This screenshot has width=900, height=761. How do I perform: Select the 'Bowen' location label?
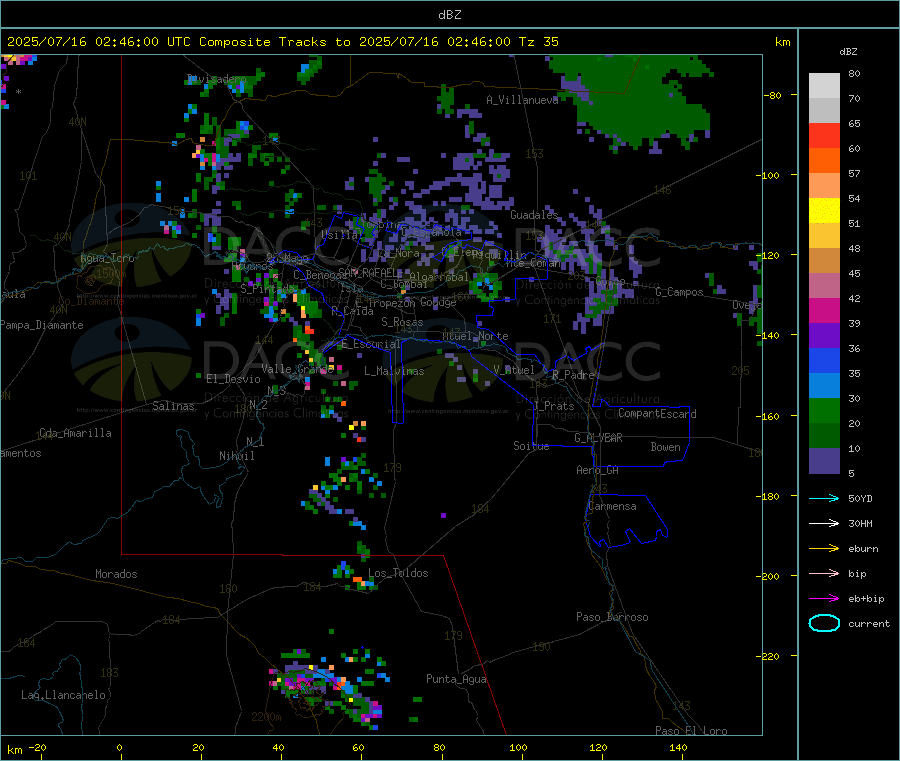[x=665, y=447]
